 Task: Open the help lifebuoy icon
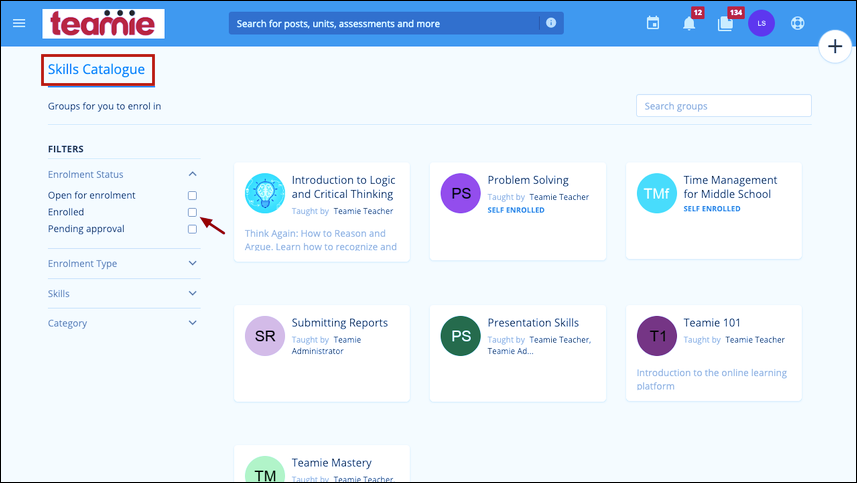(797, 23)
